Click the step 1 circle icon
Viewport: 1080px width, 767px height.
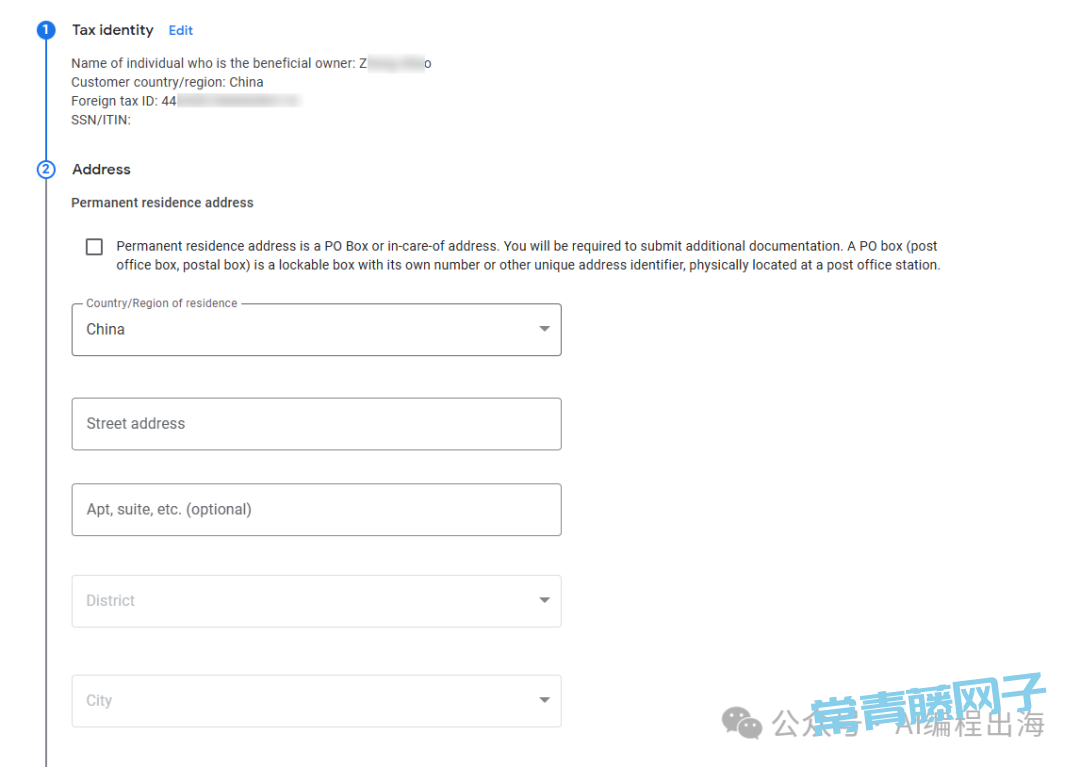46,30
